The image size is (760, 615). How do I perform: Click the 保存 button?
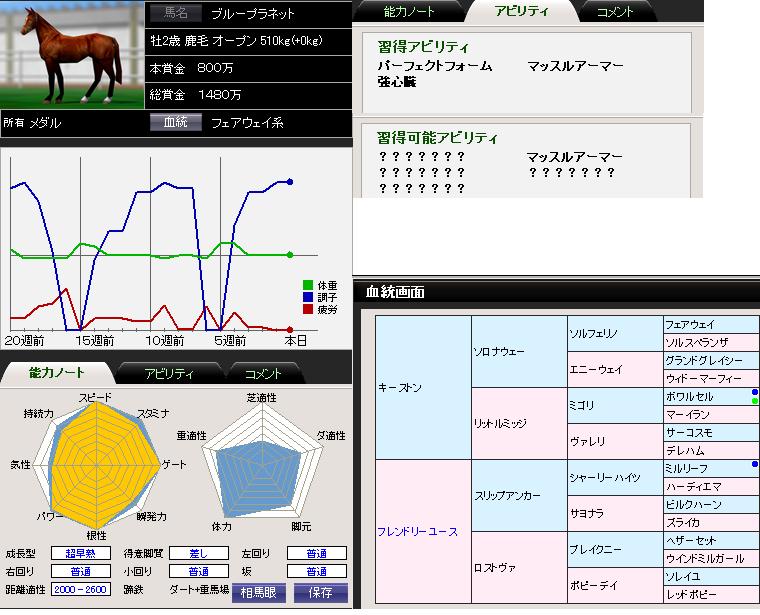tap(320, 592)
